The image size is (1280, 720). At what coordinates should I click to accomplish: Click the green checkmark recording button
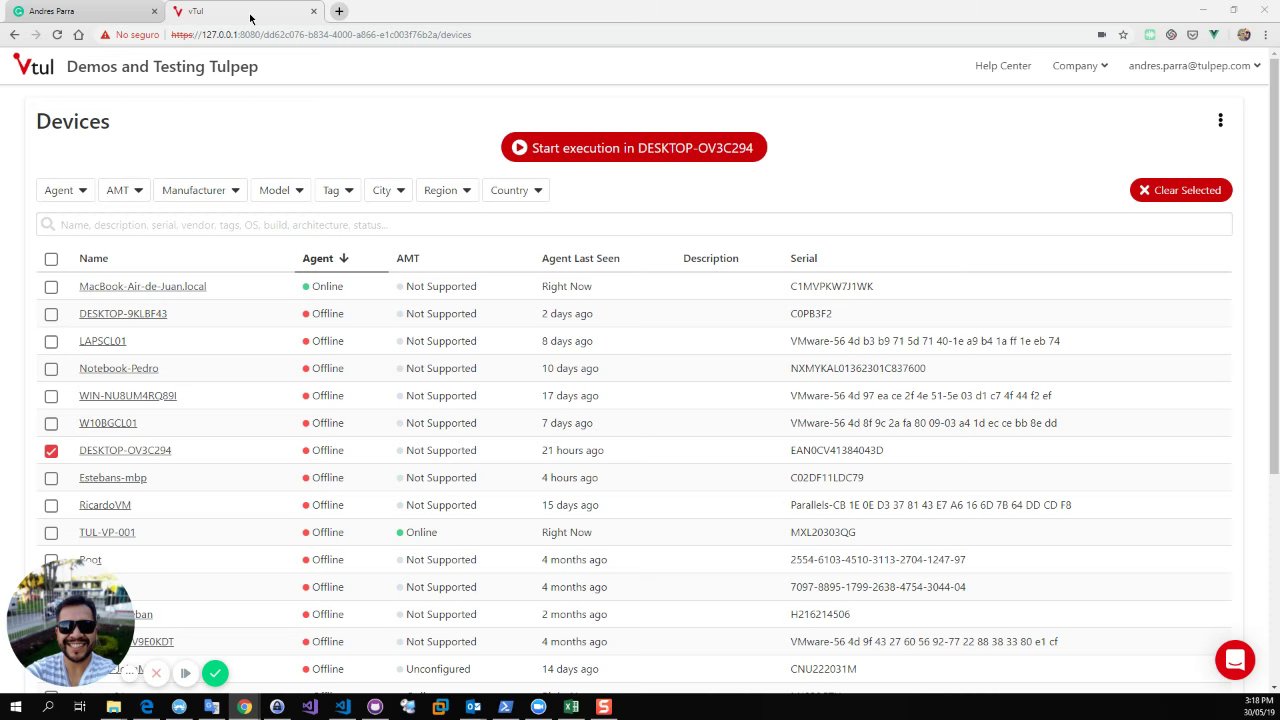(x=215, y=673)
